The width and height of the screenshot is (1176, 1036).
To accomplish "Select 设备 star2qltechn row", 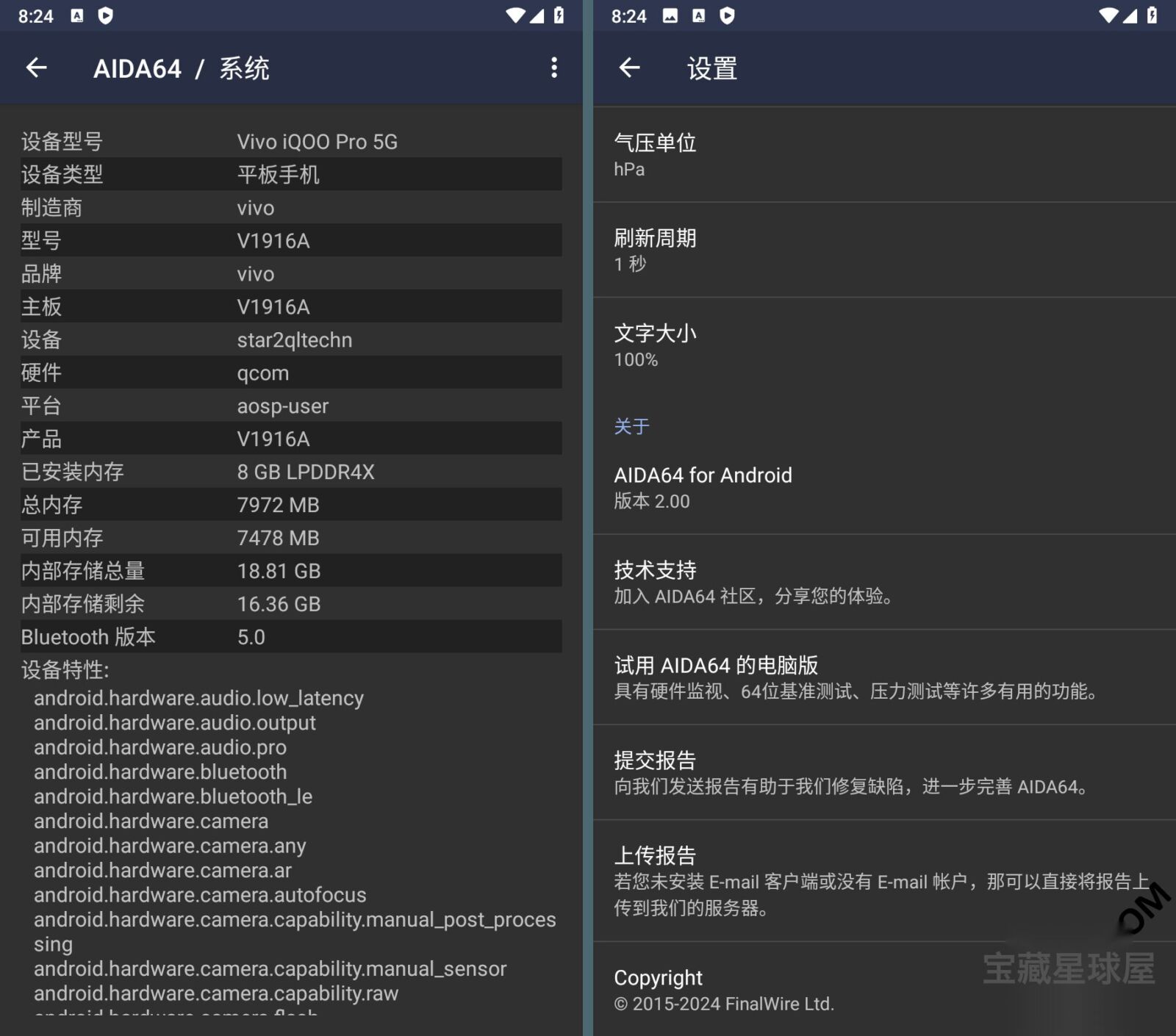I will (x=291, y=339).
